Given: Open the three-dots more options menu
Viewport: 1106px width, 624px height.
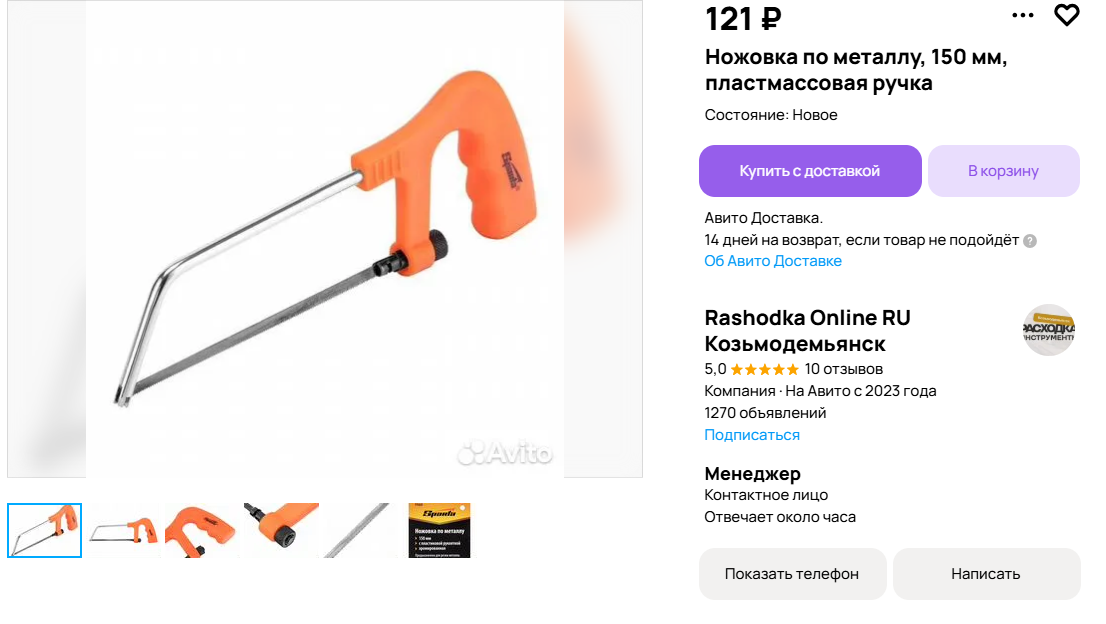Looking at the screenshot, I should pos(1022,15).
